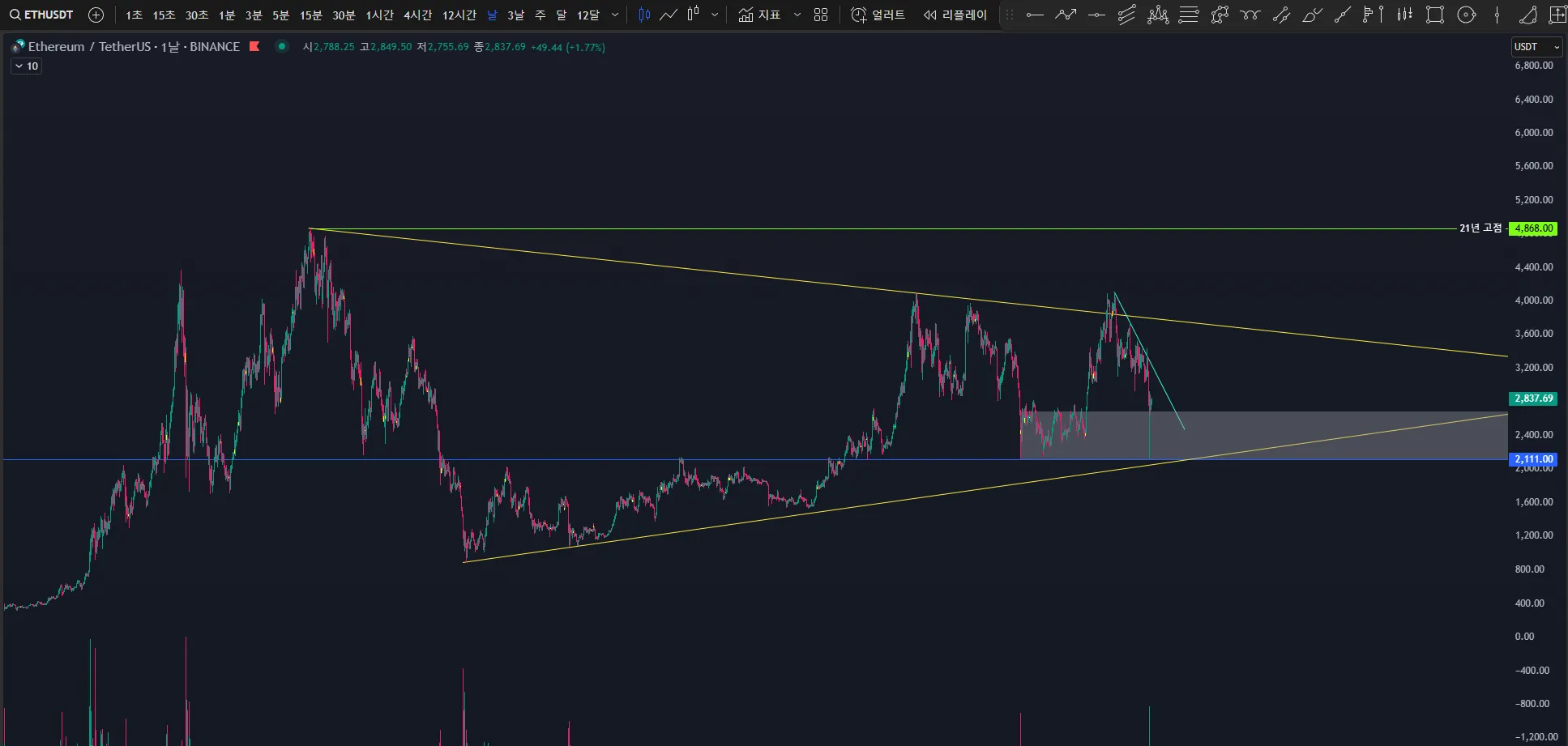Collapse the indicator legend showing 10
This screenshot has width=1568, height=746.
coord(26,66)
